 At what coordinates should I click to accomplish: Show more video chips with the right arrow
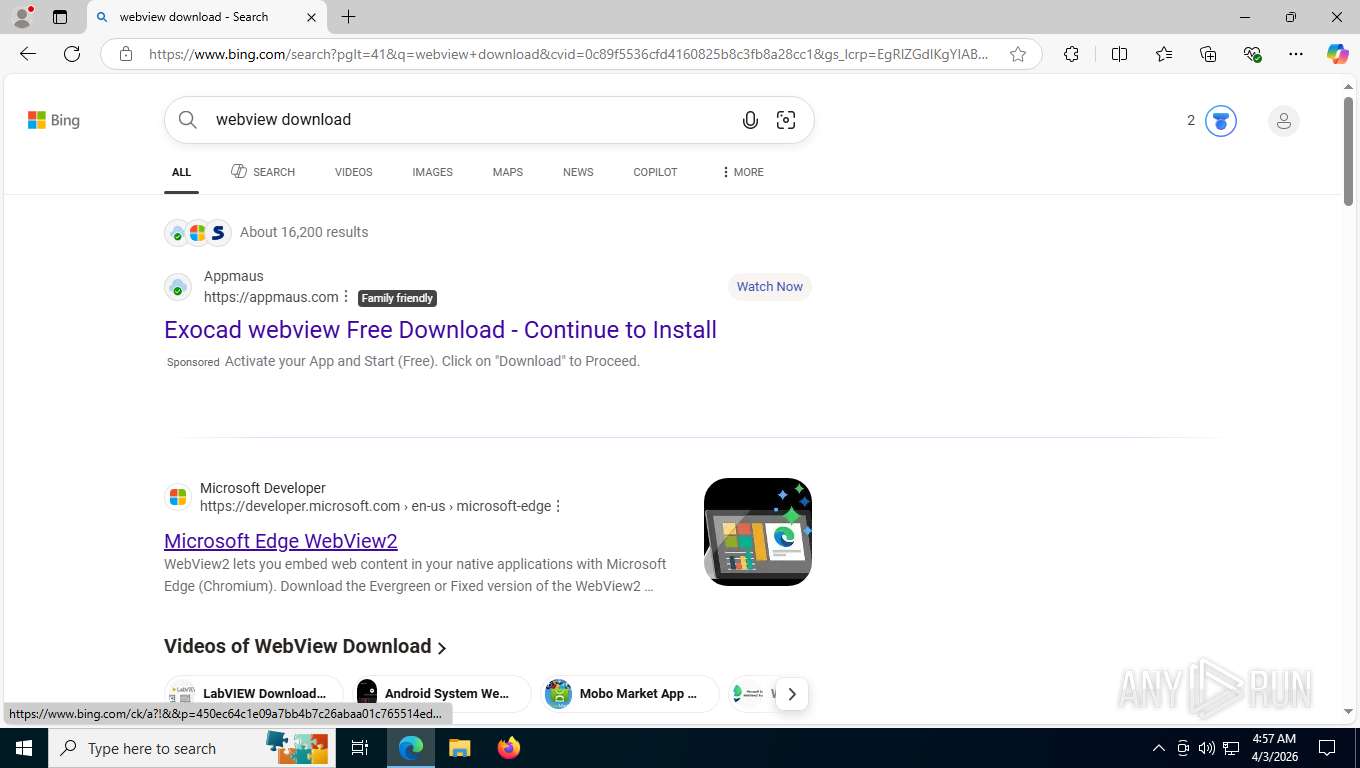coord(791,694)
